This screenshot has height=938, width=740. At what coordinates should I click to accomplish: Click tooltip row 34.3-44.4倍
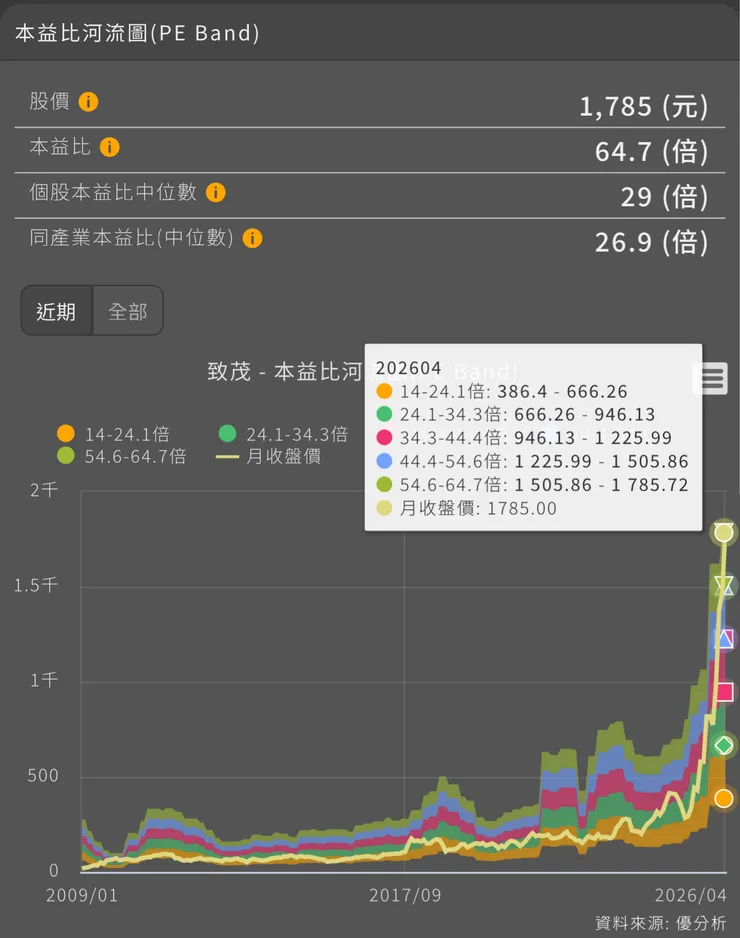tap(524, 438)
